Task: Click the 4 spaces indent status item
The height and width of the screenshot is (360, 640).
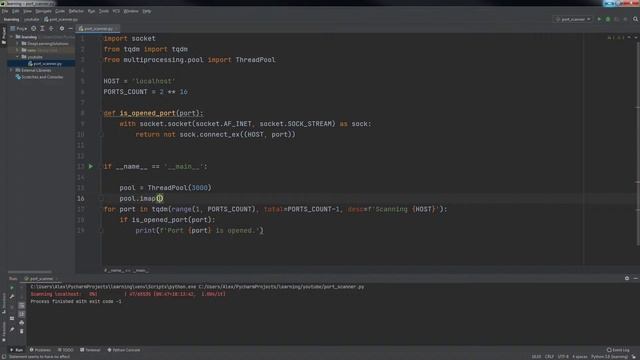Action: click(x=580, y=357)
